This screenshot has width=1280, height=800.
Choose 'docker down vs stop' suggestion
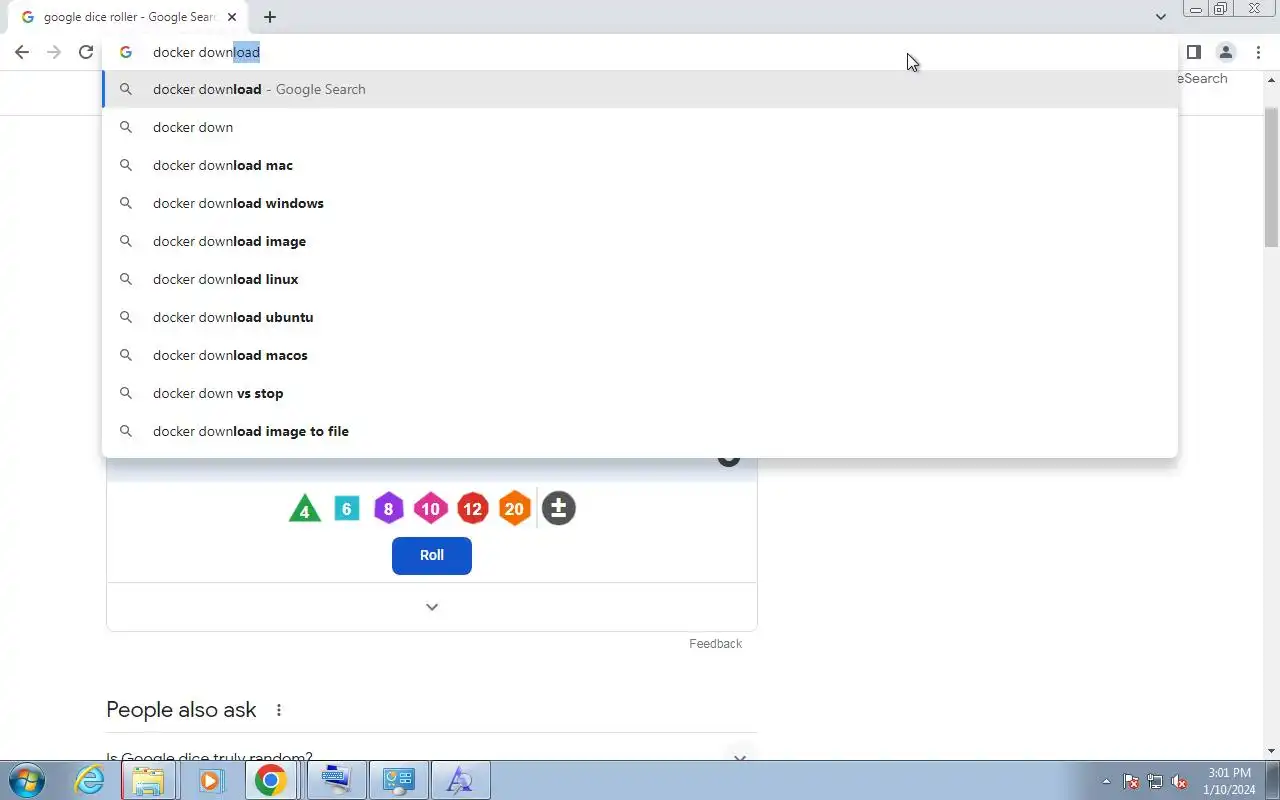tap(640, 393)
